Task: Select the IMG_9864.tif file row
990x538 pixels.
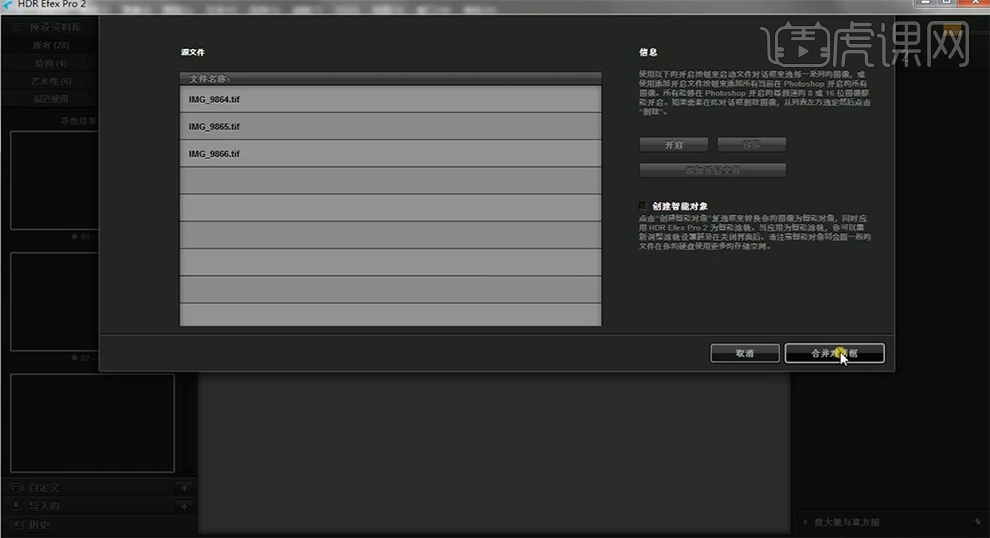Action: [390, 99]
